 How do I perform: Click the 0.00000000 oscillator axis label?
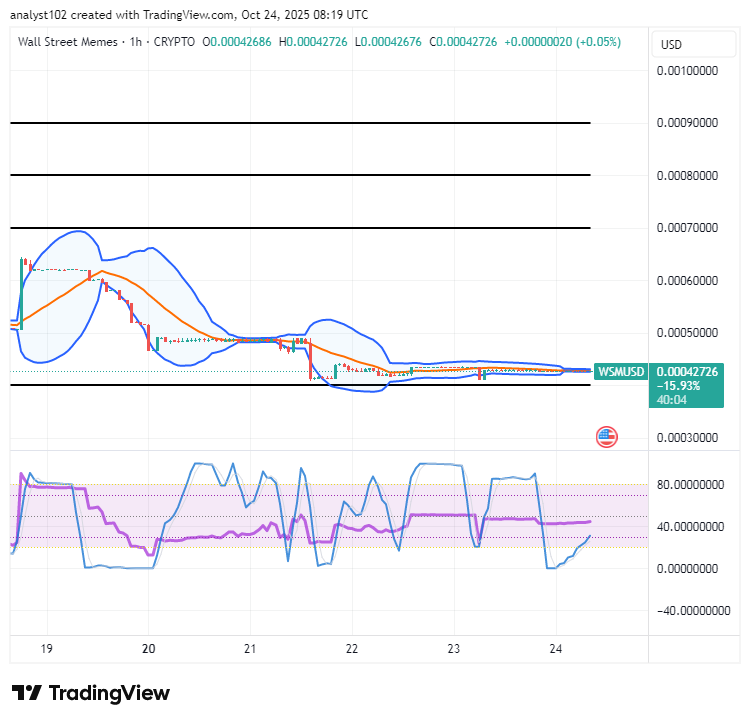[687, 569]
